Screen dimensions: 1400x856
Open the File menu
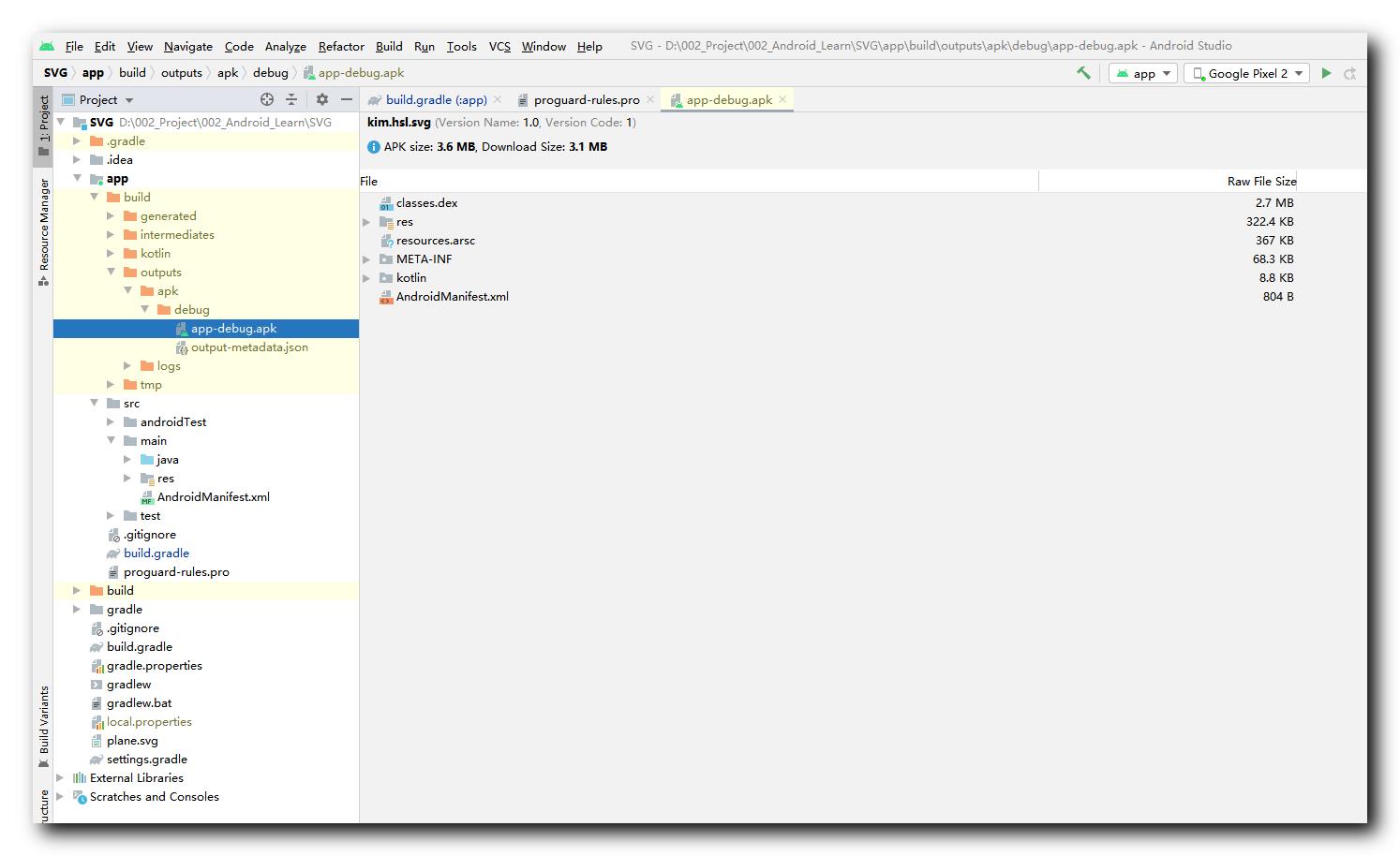(x=74, y=46)
